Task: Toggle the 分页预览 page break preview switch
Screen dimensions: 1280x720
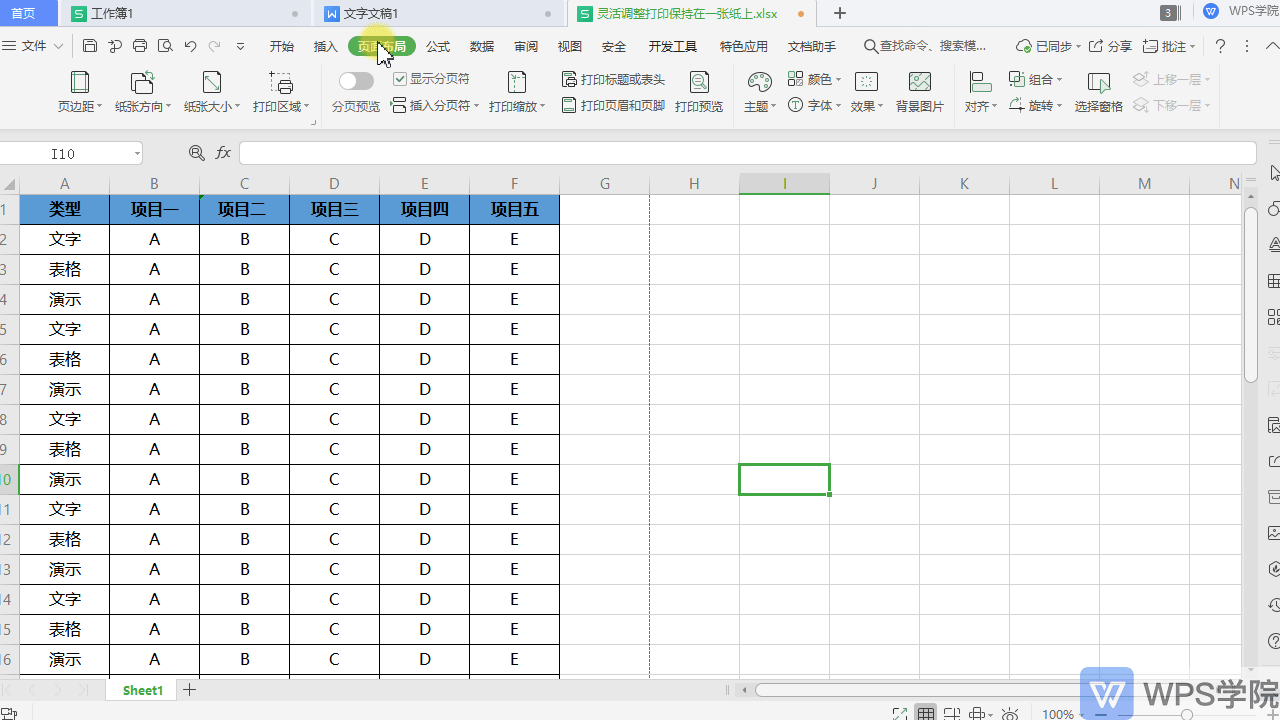Action: (x=356, y=80)
